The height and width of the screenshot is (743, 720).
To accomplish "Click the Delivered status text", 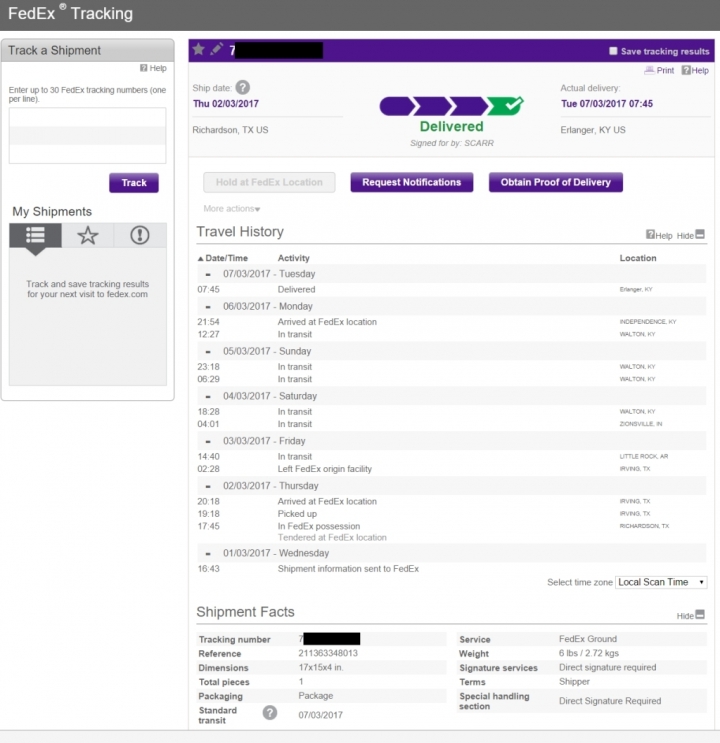I will click(451, 127).
